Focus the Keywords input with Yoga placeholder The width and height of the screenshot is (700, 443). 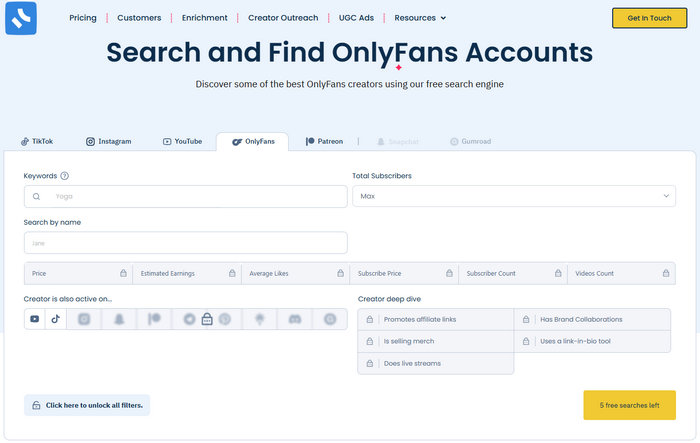coord(186,196)
